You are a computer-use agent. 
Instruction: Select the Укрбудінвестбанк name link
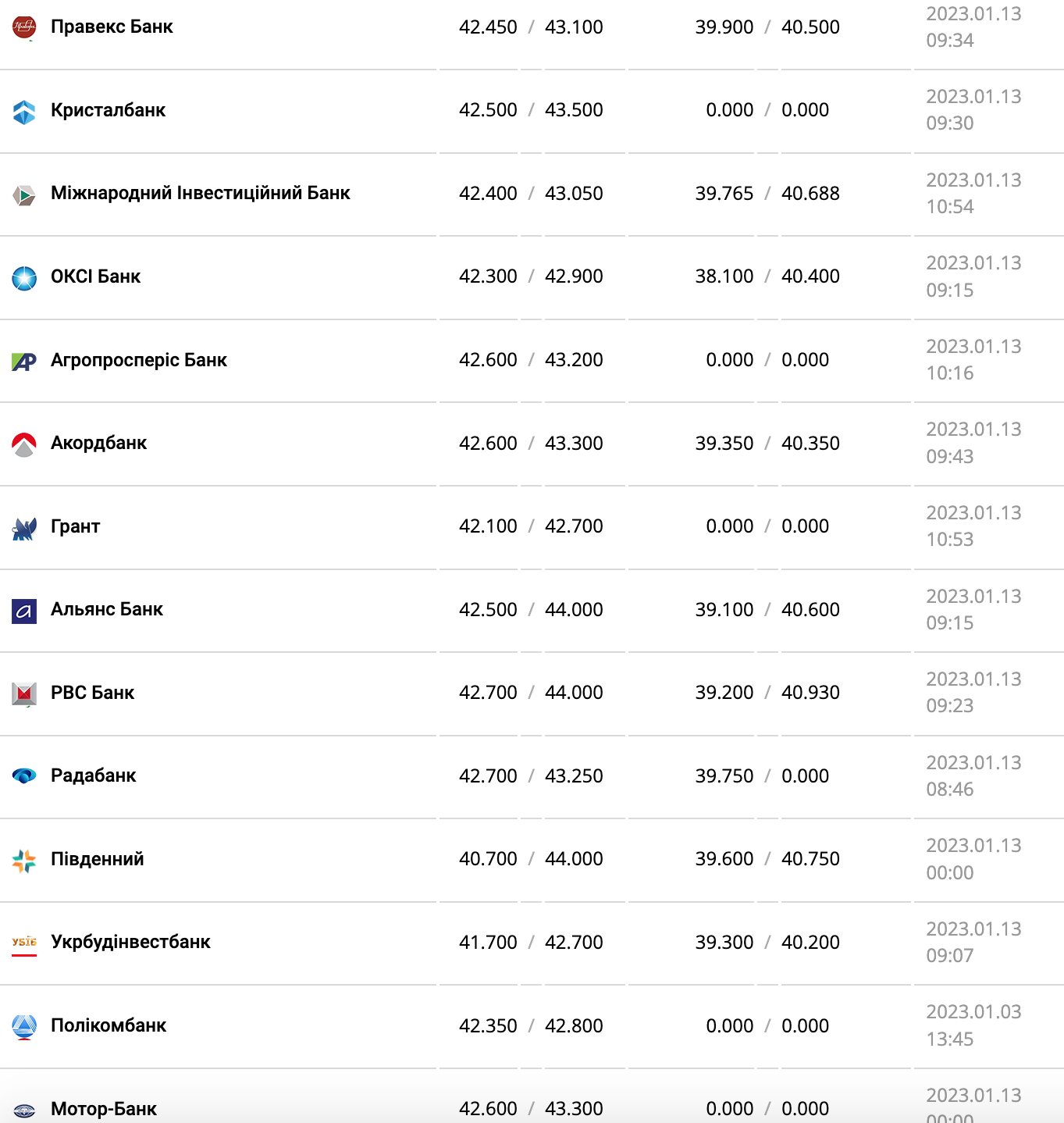(130, 942)
